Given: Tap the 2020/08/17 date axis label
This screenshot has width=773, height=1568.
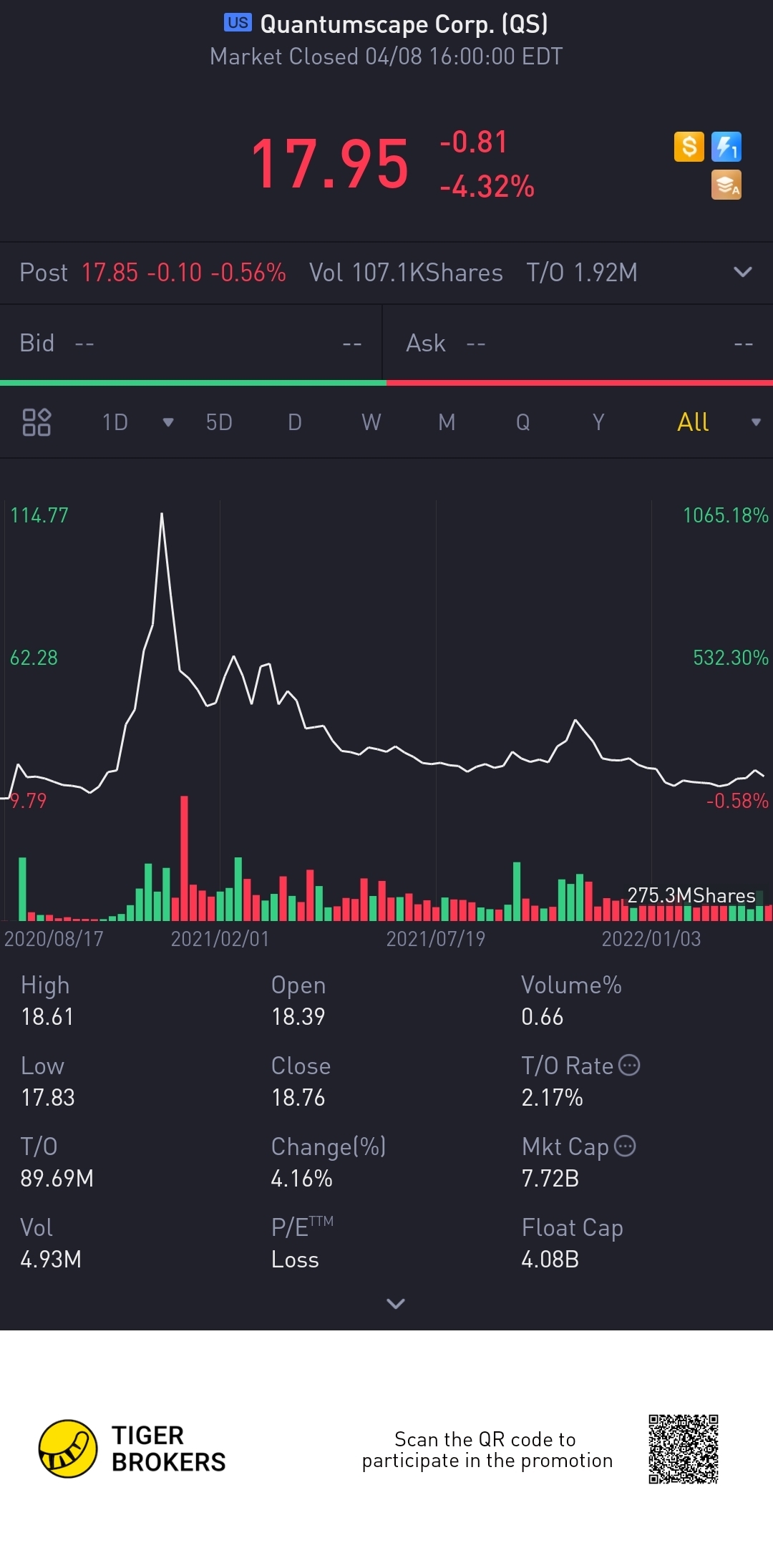Looking at the screenshot, I should [54, 938].
